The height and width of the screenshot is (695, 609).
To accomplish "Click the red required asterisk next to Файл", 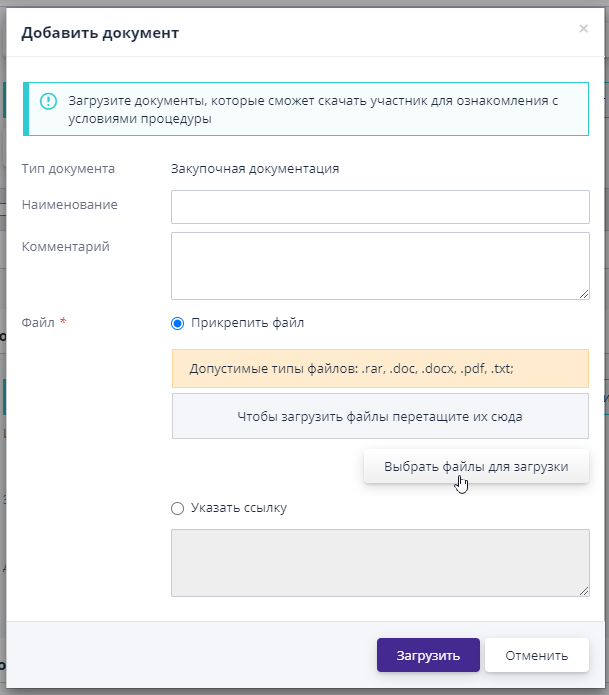I will coord(63,323).
